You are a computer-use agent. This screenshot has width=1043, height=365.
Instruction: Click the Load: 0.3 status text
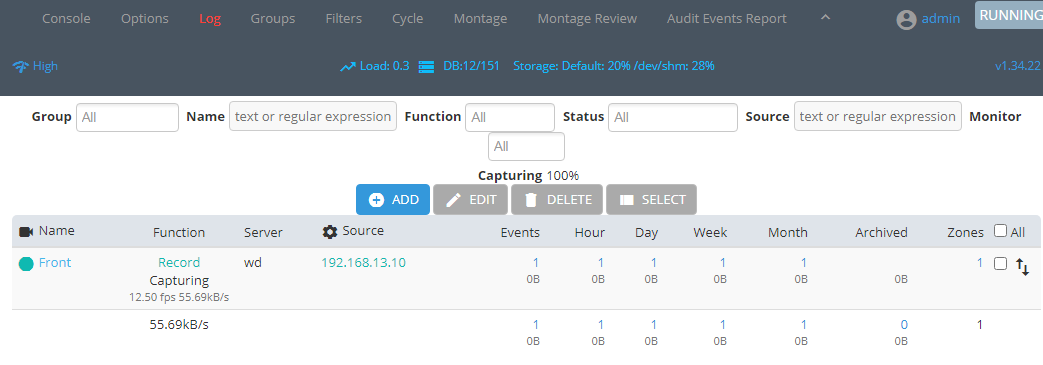pyautogui.click(x=384, y=66)
